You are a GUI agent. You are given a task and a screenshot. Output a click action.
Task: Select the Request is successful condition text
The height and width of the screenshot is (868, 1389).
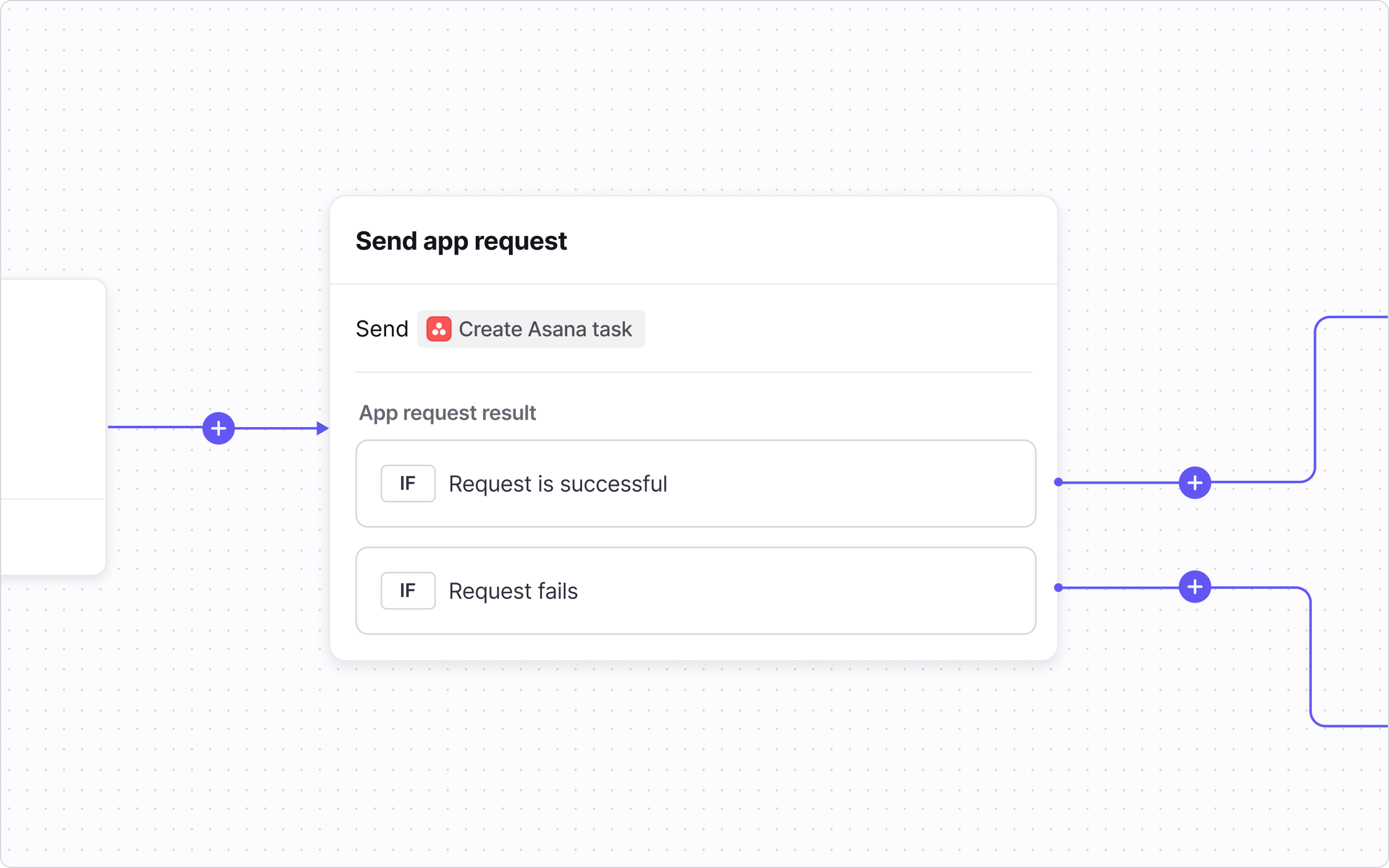click(x=557, y=484)
